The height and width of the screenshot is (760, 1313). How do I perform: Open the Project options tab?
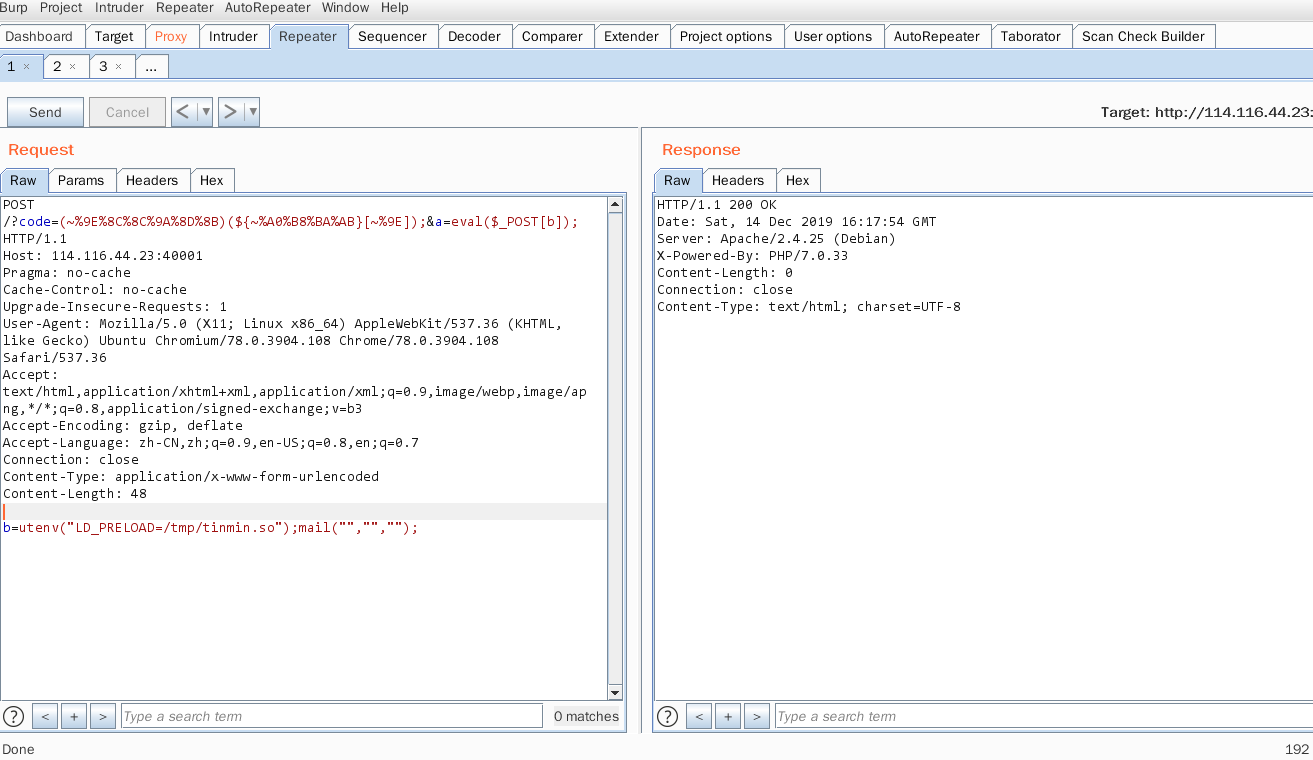click(x=726, y=36)
